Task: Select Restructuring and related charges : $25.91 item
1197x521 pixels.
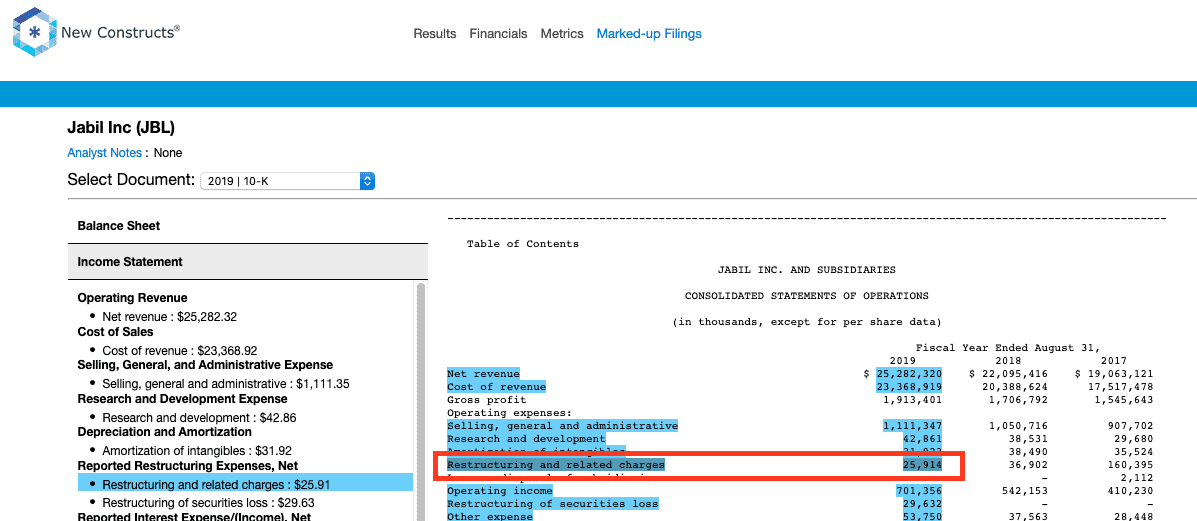Action: pyautogui.click(x=246, y=484)
